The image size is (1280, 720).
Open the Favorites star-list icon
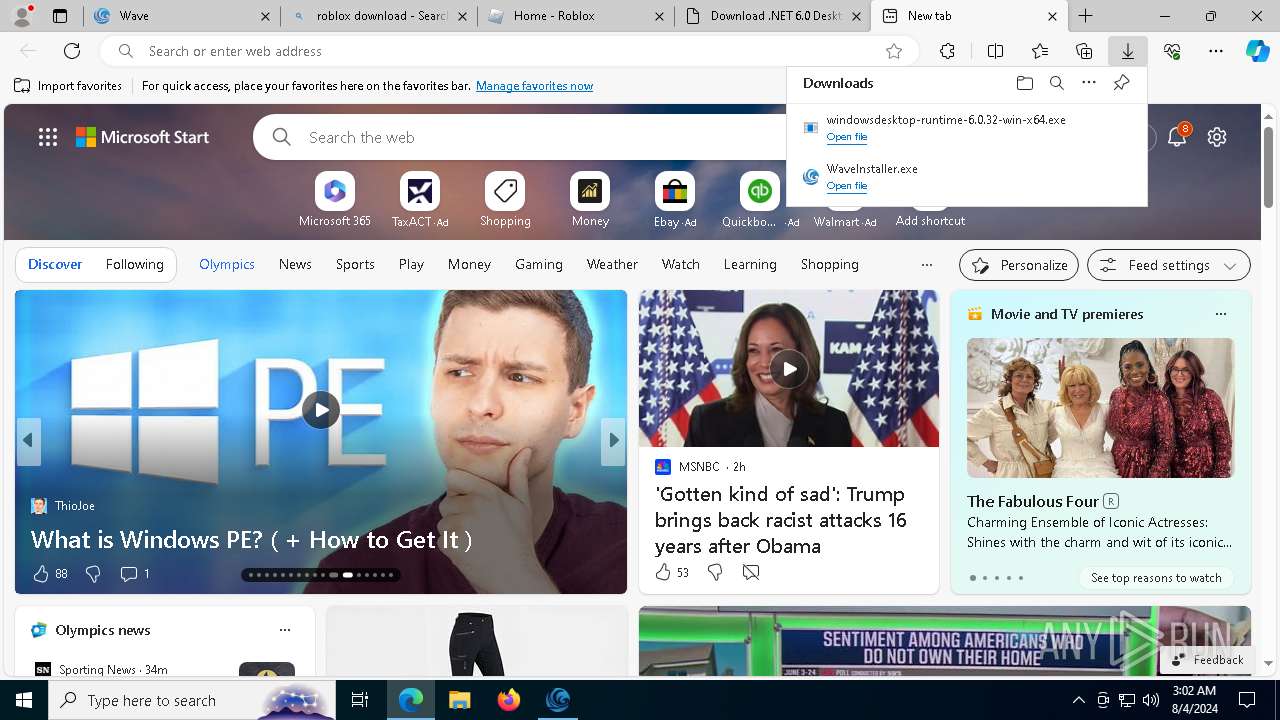click(1040, 51)
